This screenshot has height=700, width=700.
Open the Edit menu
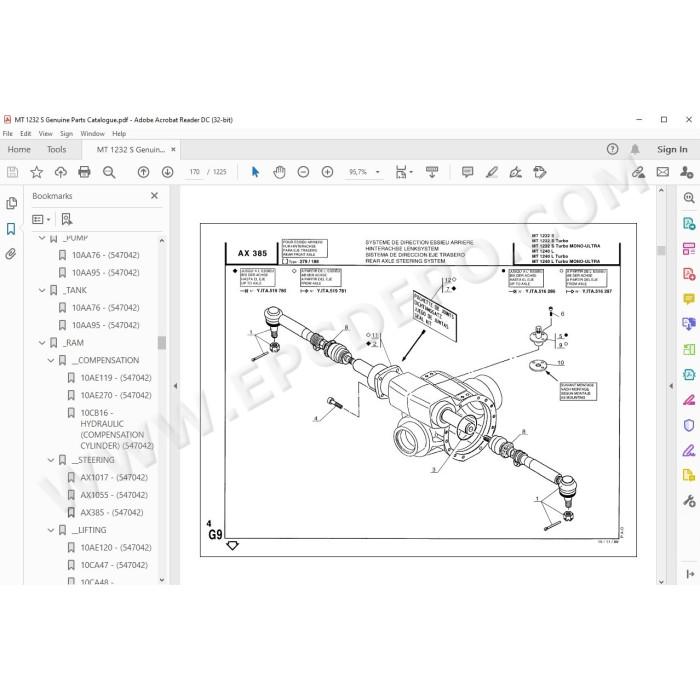tap(25, 133)
